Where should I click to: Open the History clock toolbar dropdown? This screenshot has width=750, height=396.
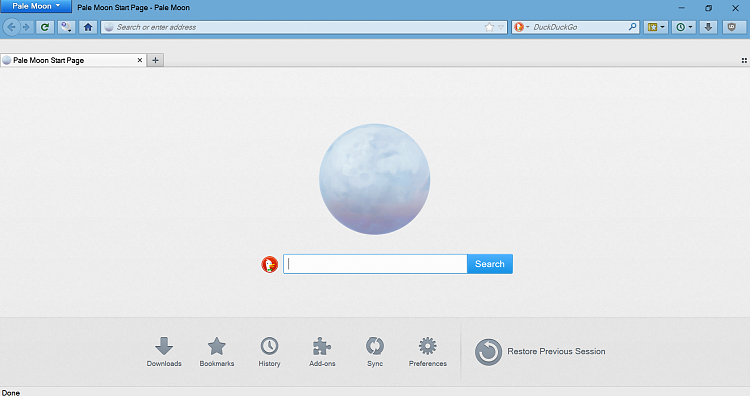tap(684, 27)
